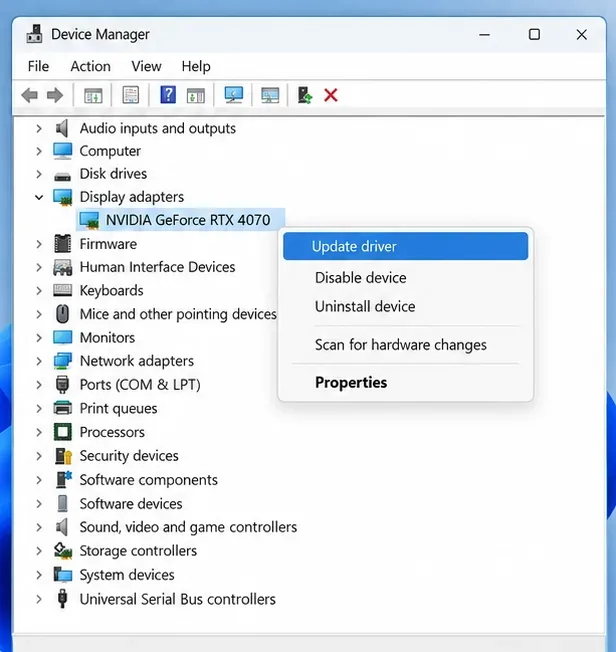Open the Action menu

click(91, 66)
